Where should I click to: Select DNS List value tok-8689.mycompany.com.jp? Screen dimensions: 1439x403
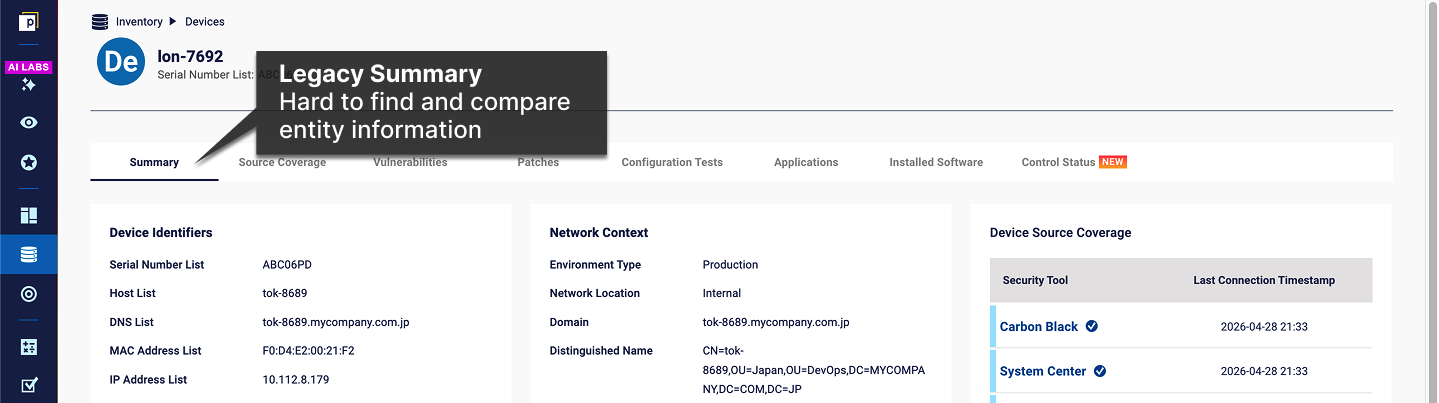coord(336,322)
